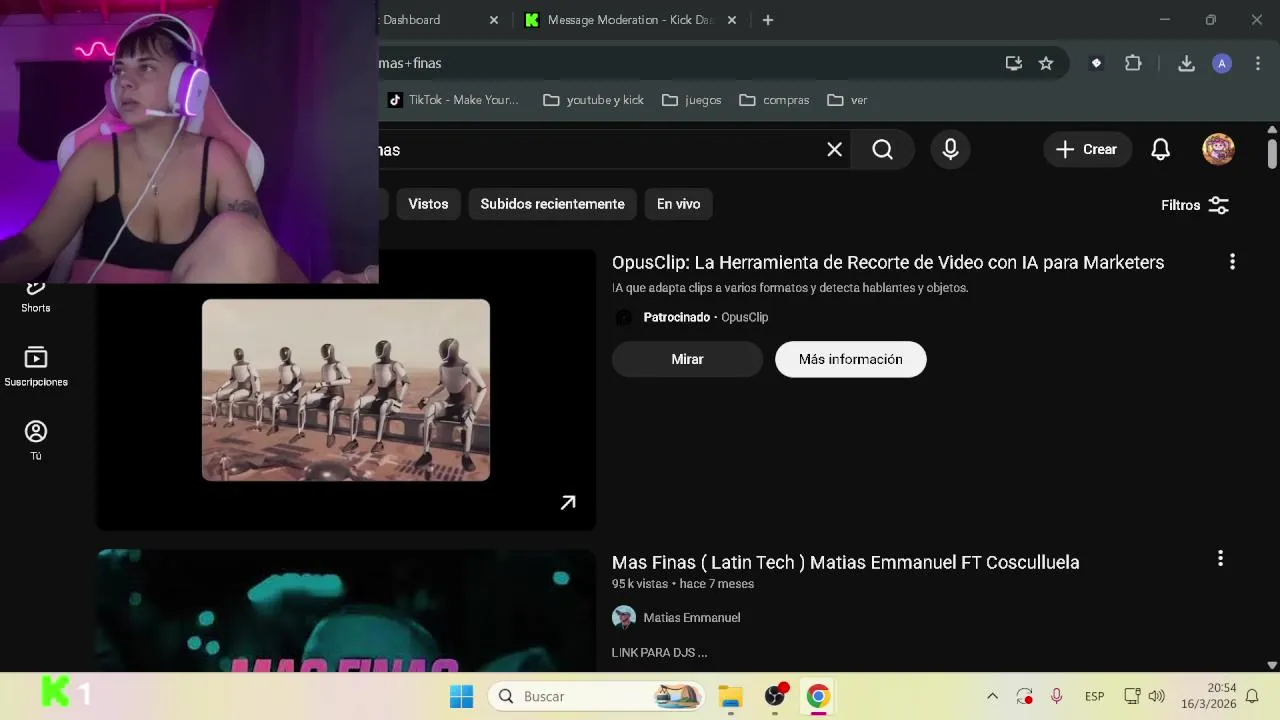This screenshot has height=720, width=1280.
Task: Close the Dashboard browser tab
Action: 494,20
